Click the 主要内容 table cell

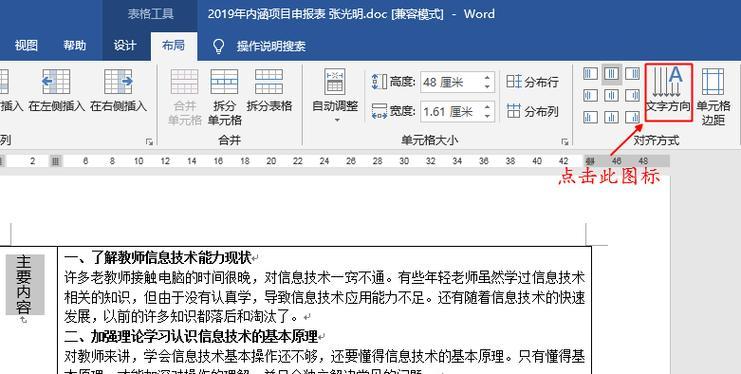(x=24, y=285)
